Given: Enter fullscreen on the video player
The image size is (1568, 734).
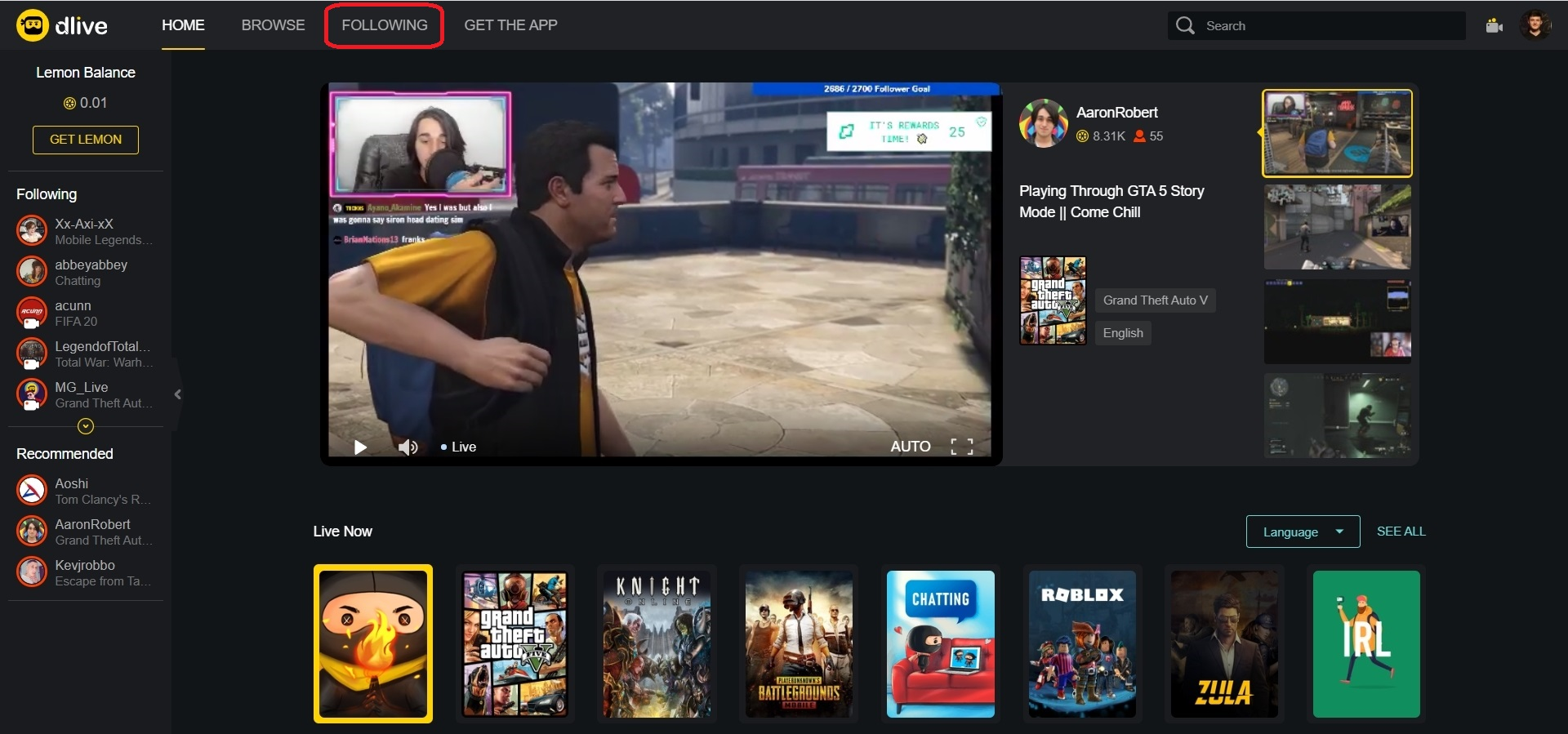Looking at the screenshot, I should [962, 447].
